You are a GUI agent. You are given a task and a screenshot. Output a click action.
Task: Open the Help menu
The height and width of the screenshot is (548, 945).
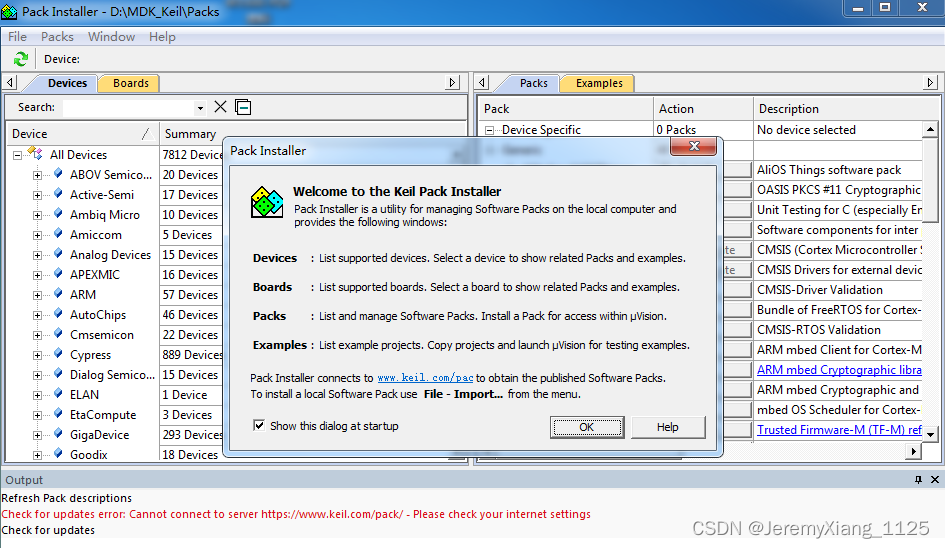(162, 37)
